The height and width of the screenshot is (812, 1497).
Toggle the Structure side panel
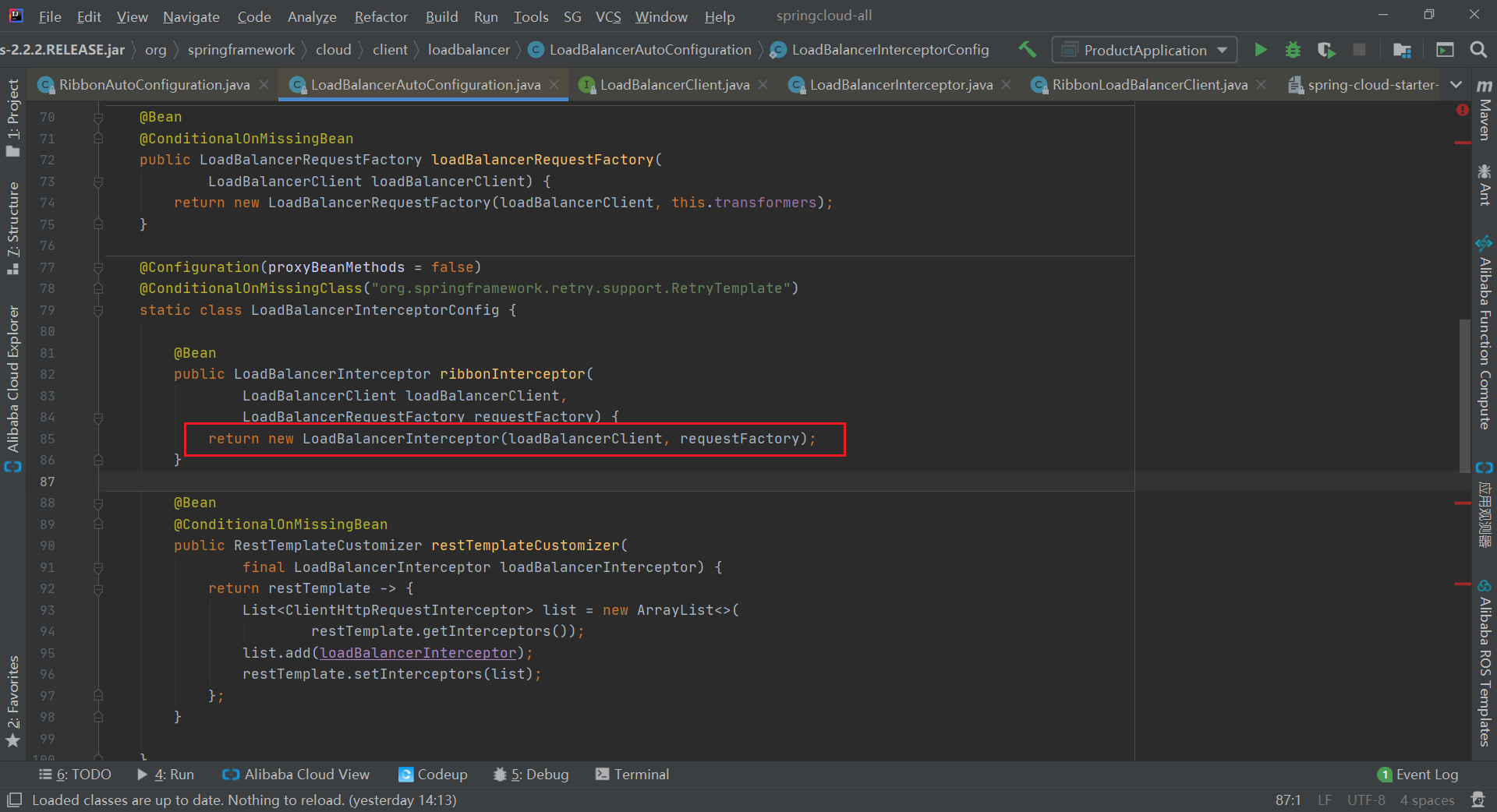13,227
